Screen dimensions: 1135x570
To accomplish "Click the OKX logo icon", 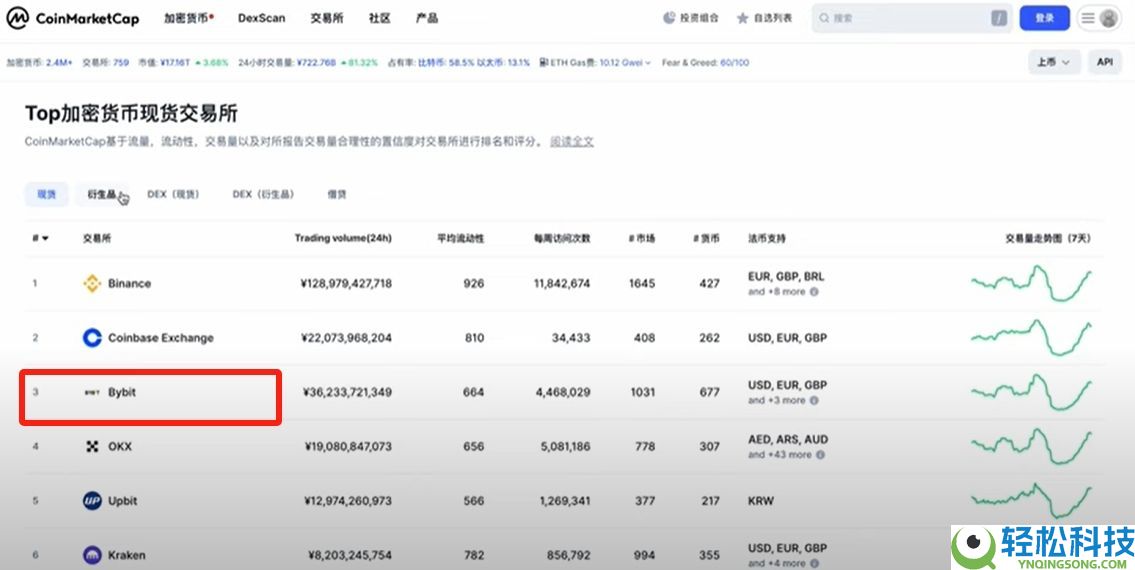I will click(92, 447).
